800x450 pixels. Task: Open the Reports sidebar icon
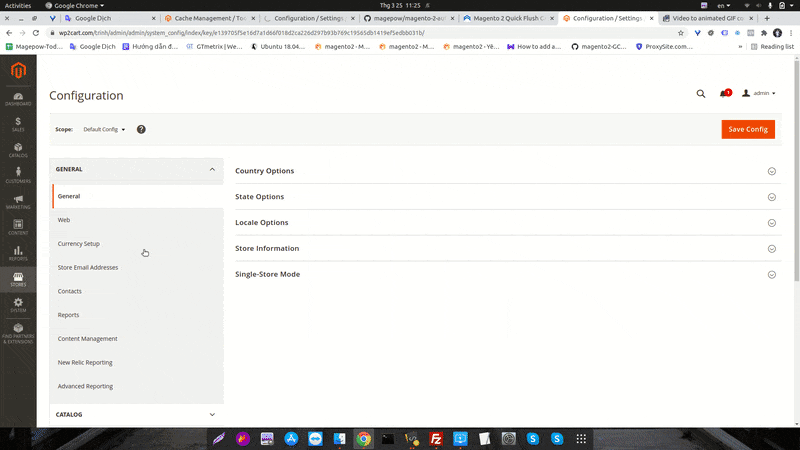click(18, 254)
